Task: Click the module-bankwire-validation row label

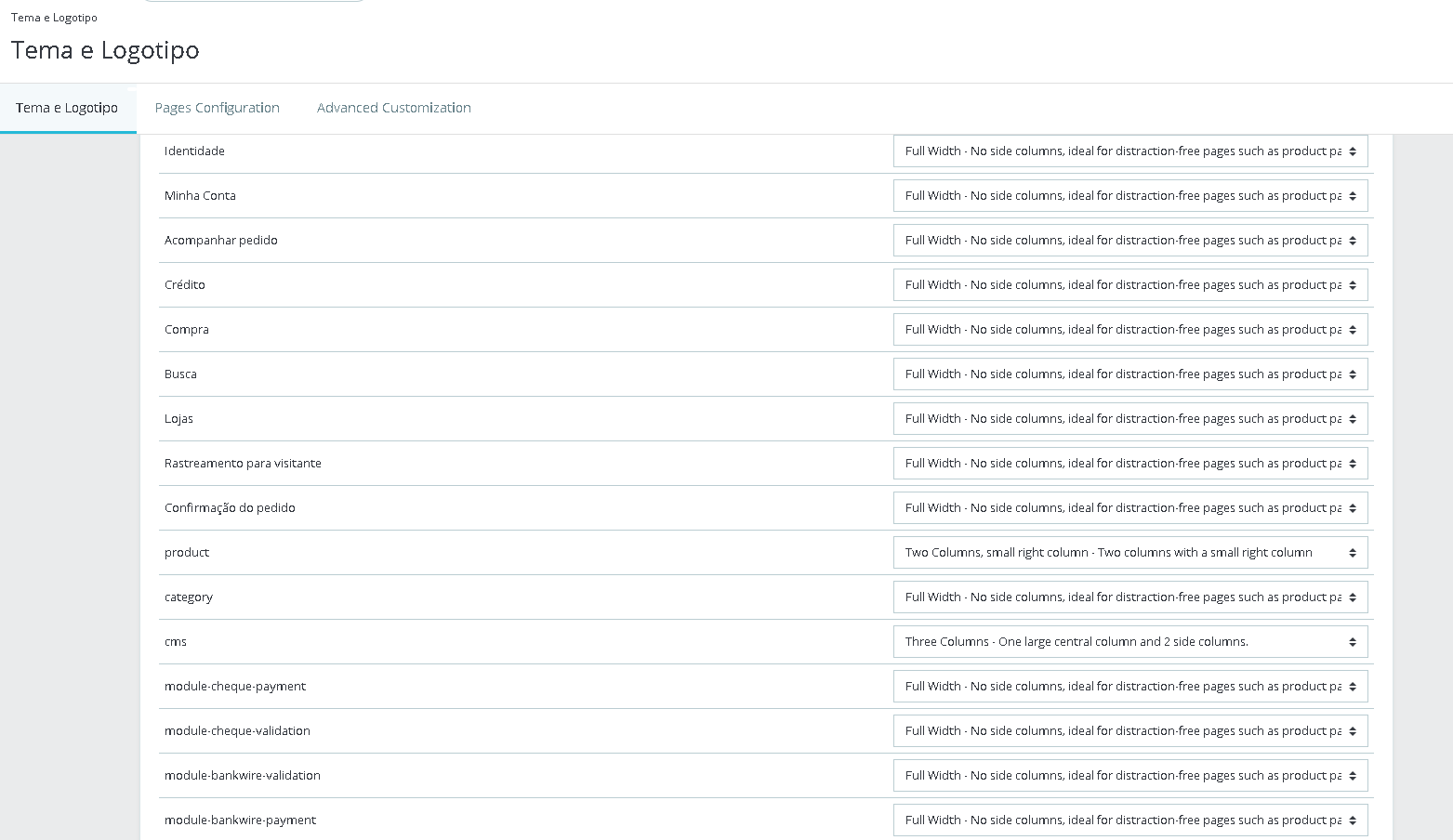Action: (243, 776)
